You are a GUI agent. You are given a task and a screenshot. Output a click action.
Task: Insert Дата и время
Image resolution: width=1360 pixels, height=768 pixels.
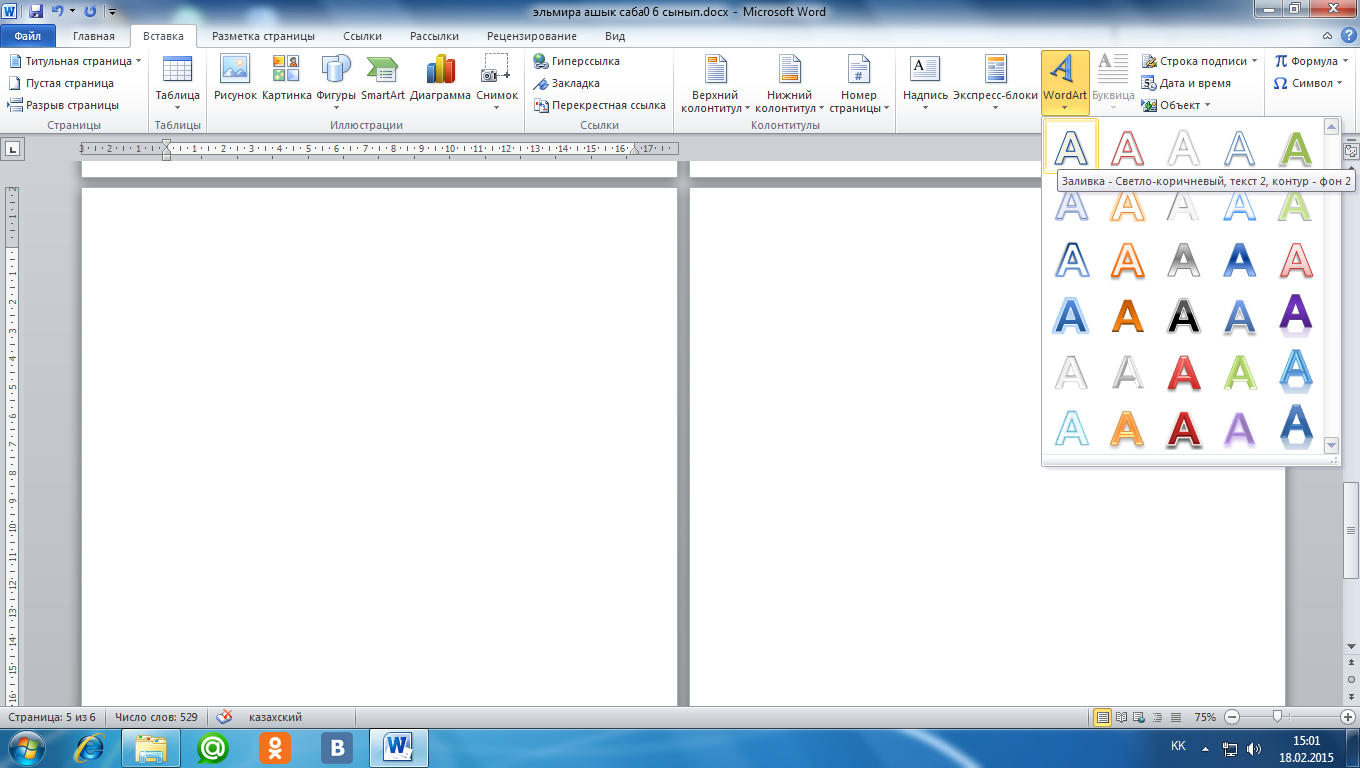pyautogui.click(x=1187, y=83)
